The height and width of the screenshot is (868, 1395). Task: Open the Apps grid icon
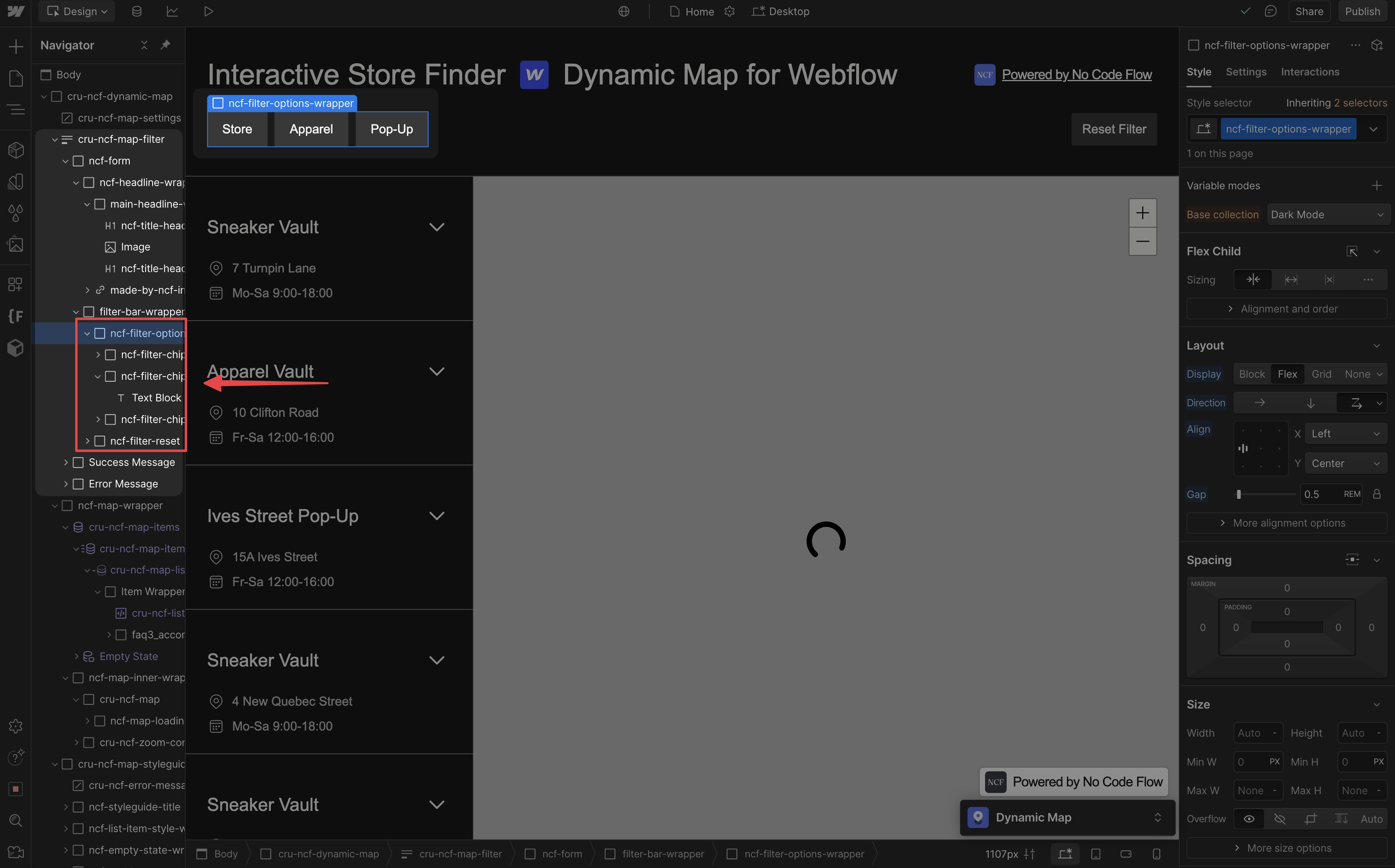point(15,284)
